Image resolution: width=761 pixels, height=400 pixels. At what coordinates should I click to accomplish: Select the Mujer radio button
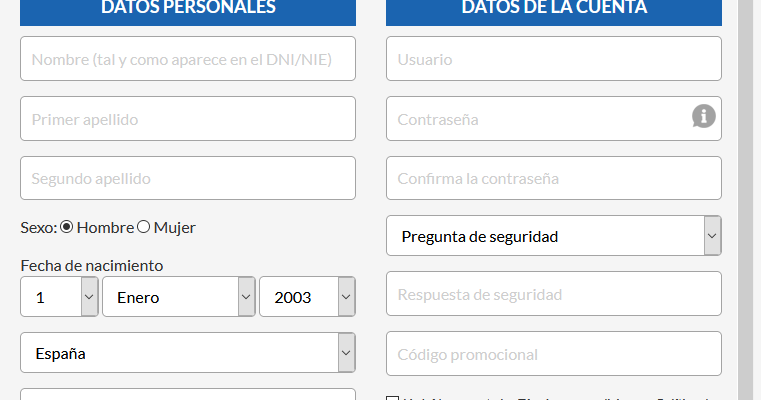(x=143, y=227)
